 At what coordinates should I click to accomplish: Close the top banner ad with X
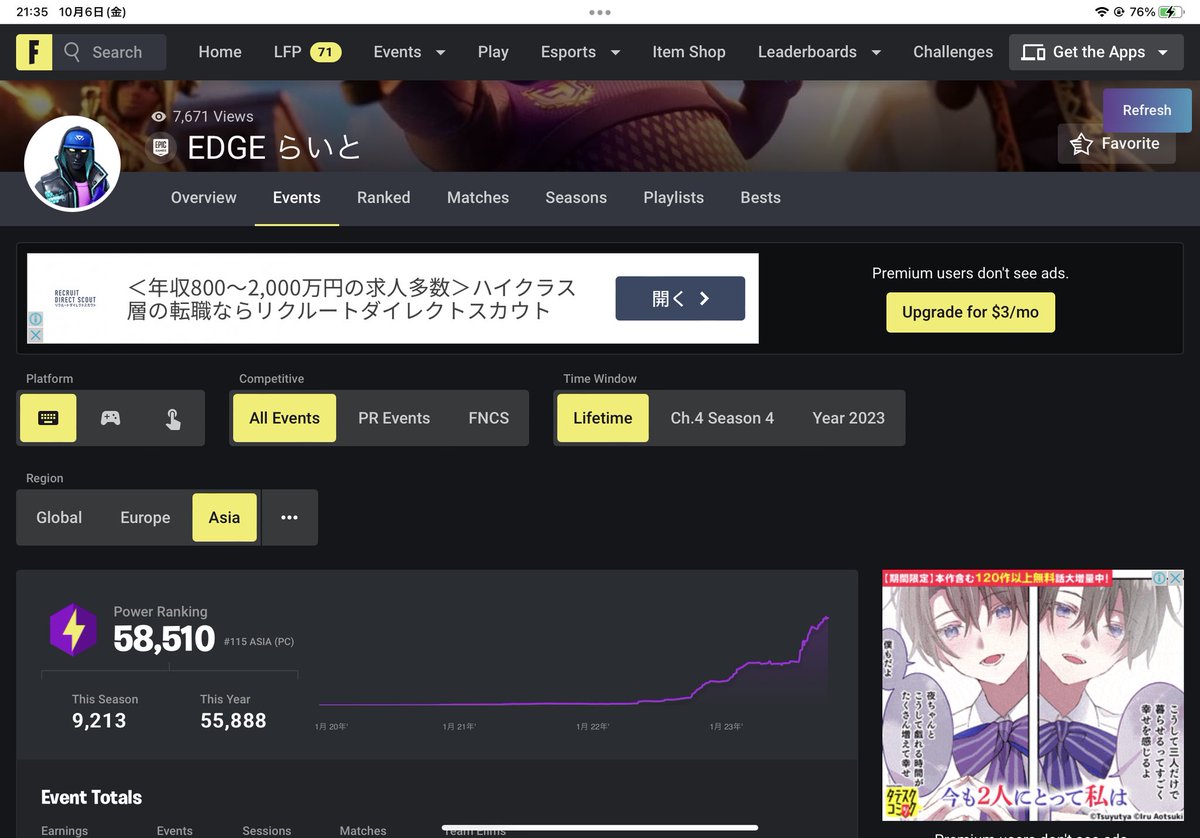[x=35, y=335]
